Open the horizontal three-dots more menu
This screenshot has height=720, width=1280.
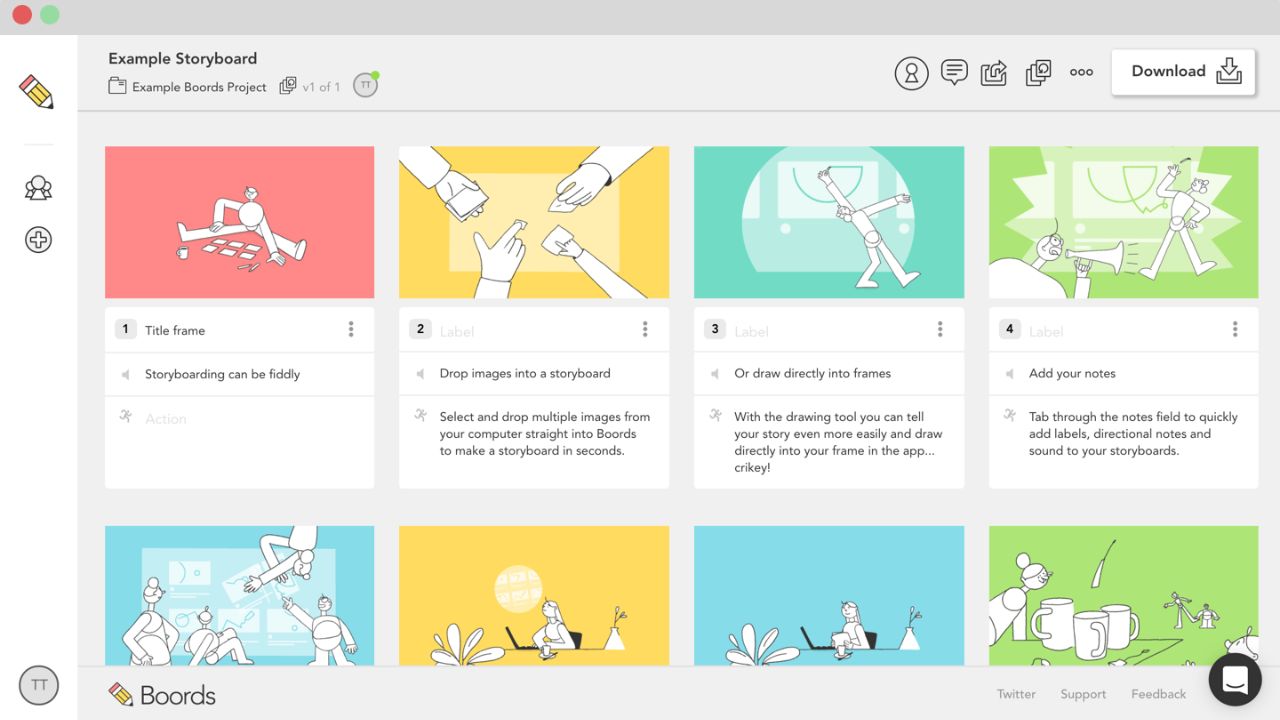click(x=1081, y=72)
